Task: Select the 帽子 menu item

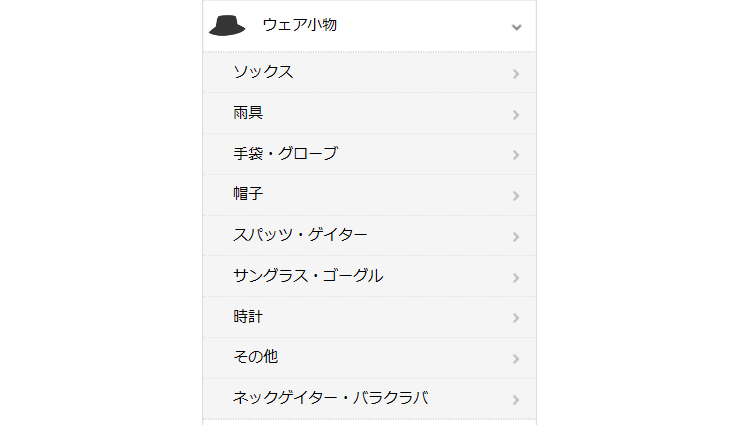Action: [248, 194]
